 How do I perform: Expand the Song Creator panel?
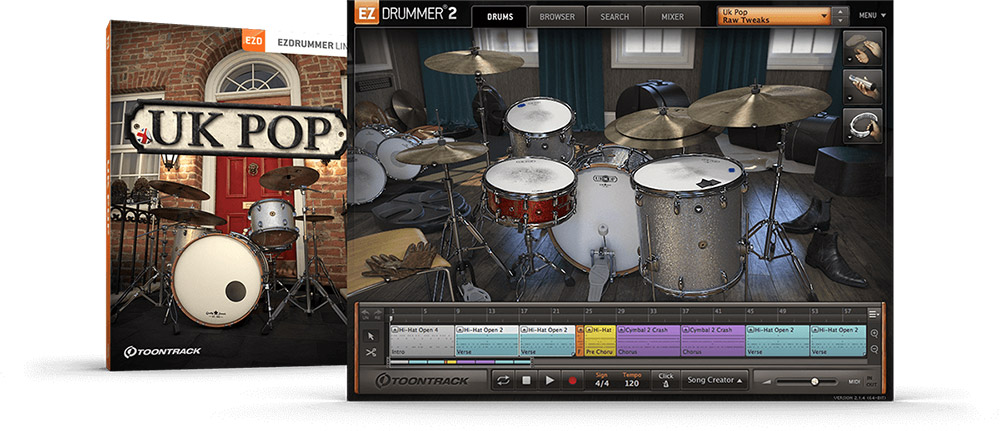714,381
